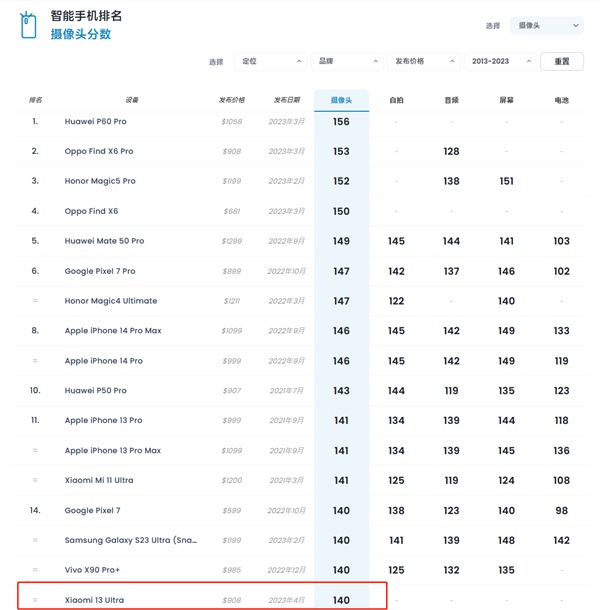Click the 发布日期 column header

tap(287, 100)
